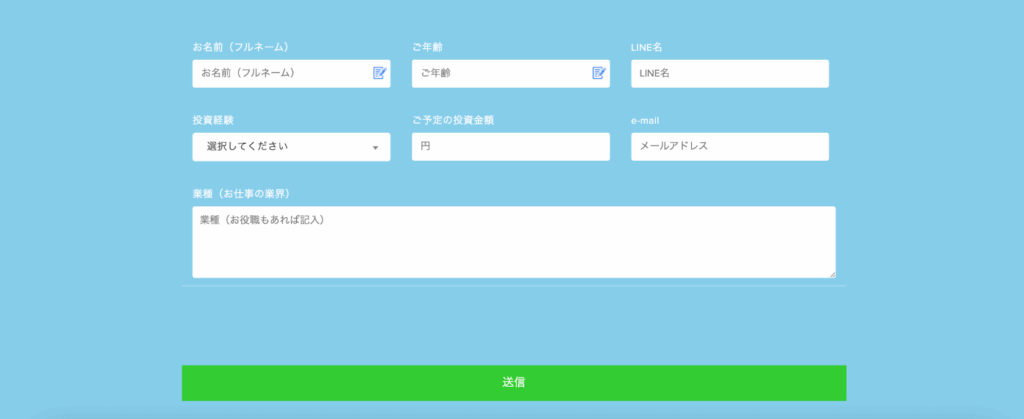Focus the ご年齢 input field
Image resolution: width=1024 pixels, height=419 pixels.
[x=511, y=74]
